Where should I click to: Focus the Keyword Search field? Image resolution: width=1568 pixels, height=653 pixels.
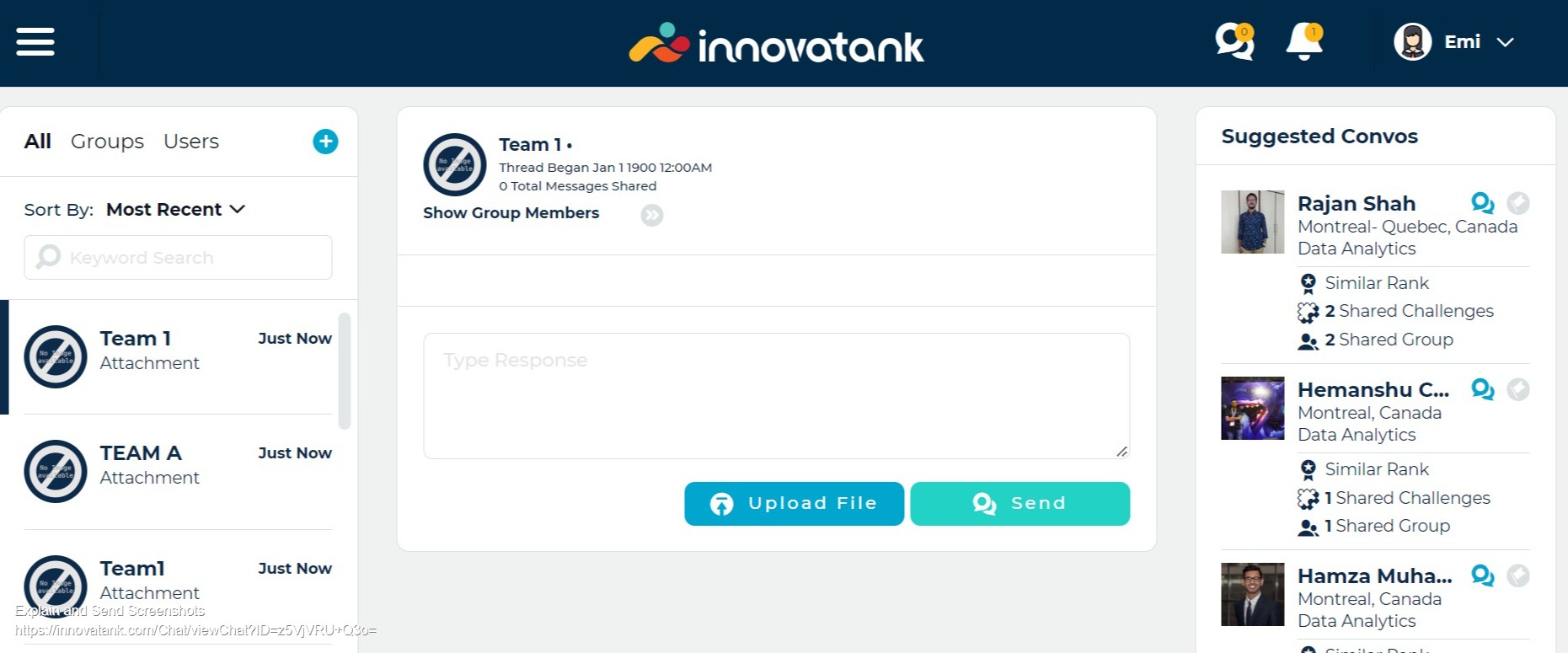(178, 257)
